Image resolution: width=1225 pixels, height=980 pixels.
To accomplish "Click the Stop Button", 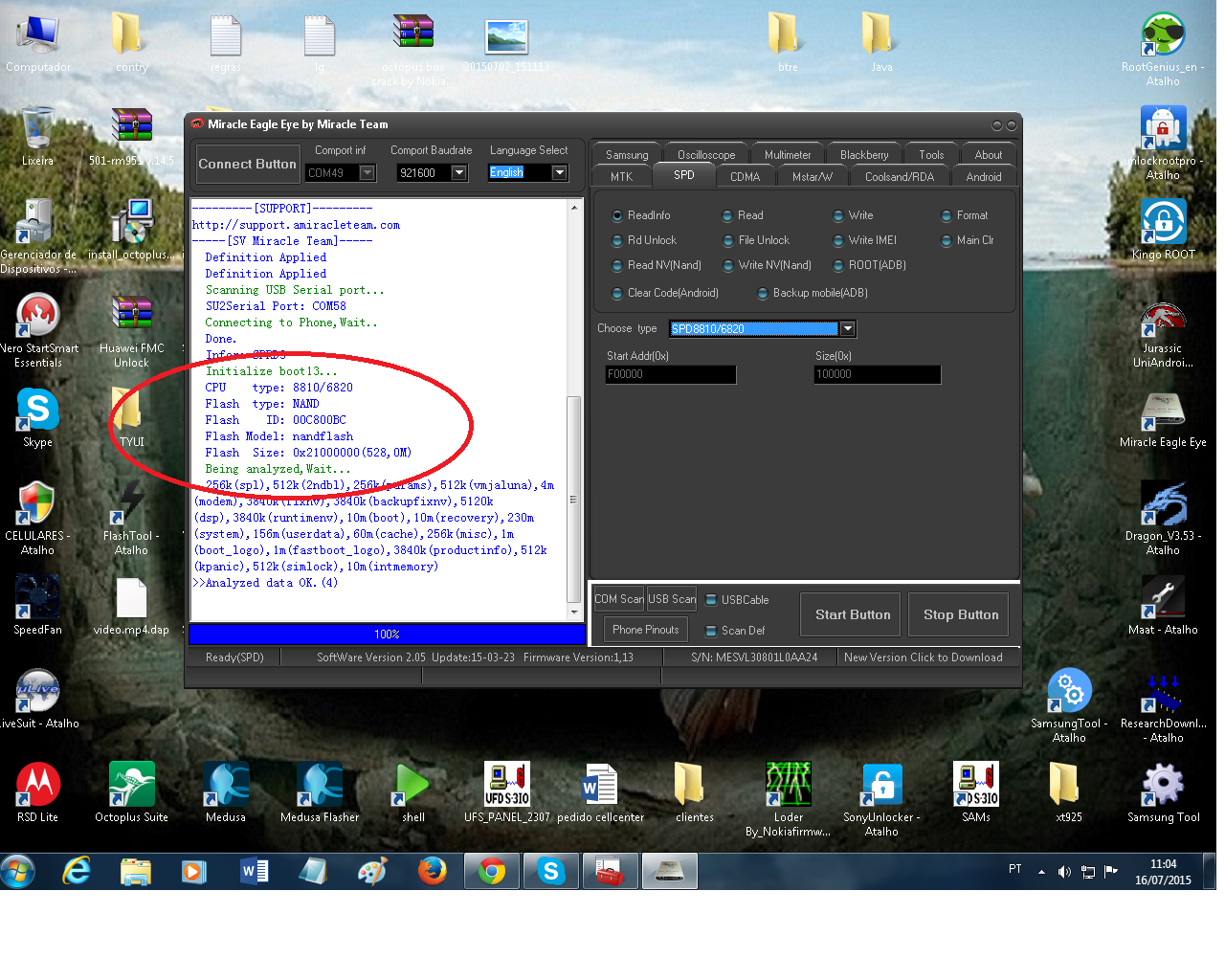I will [961, 615].
